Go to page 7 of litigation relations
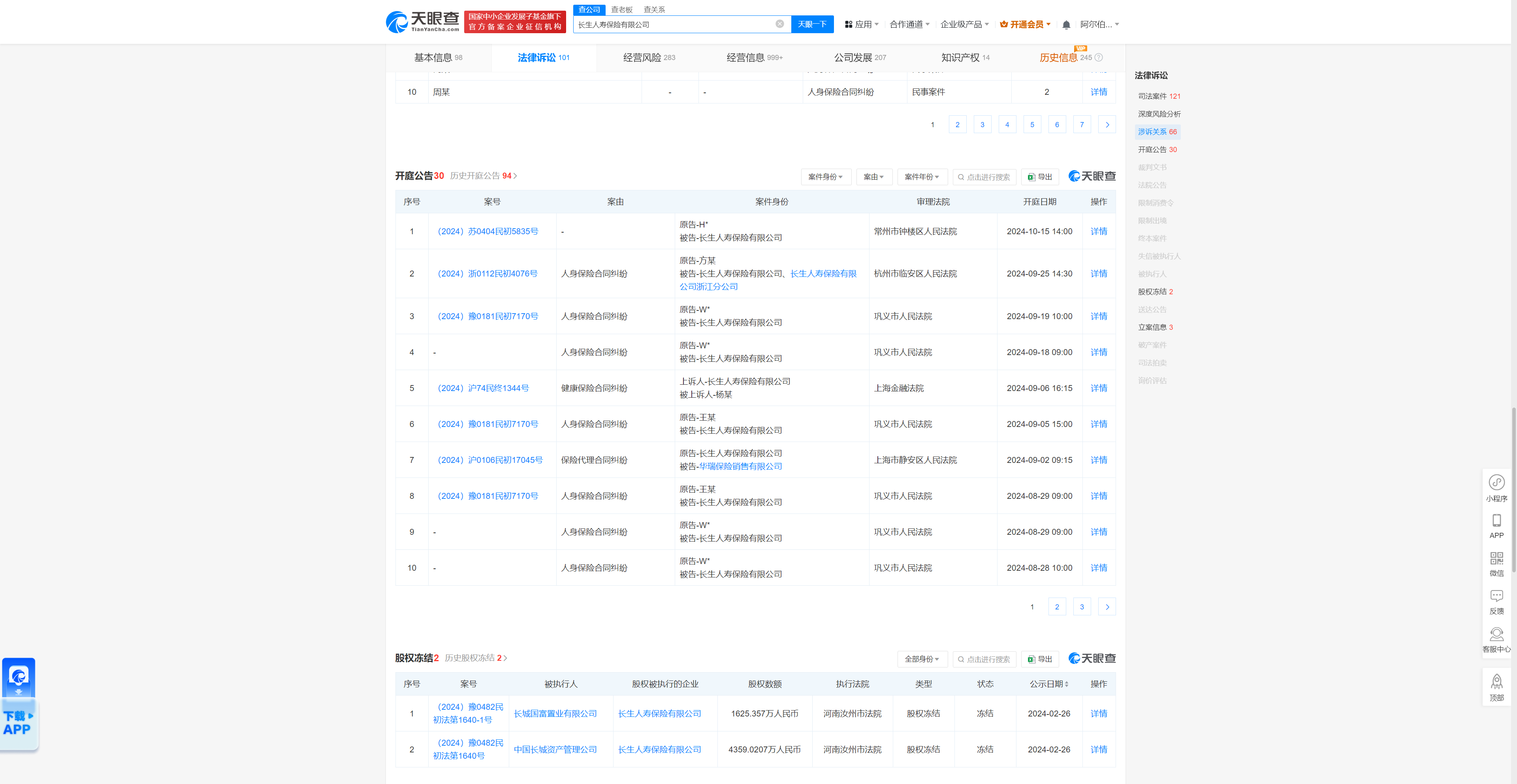 click(1081, 124)
